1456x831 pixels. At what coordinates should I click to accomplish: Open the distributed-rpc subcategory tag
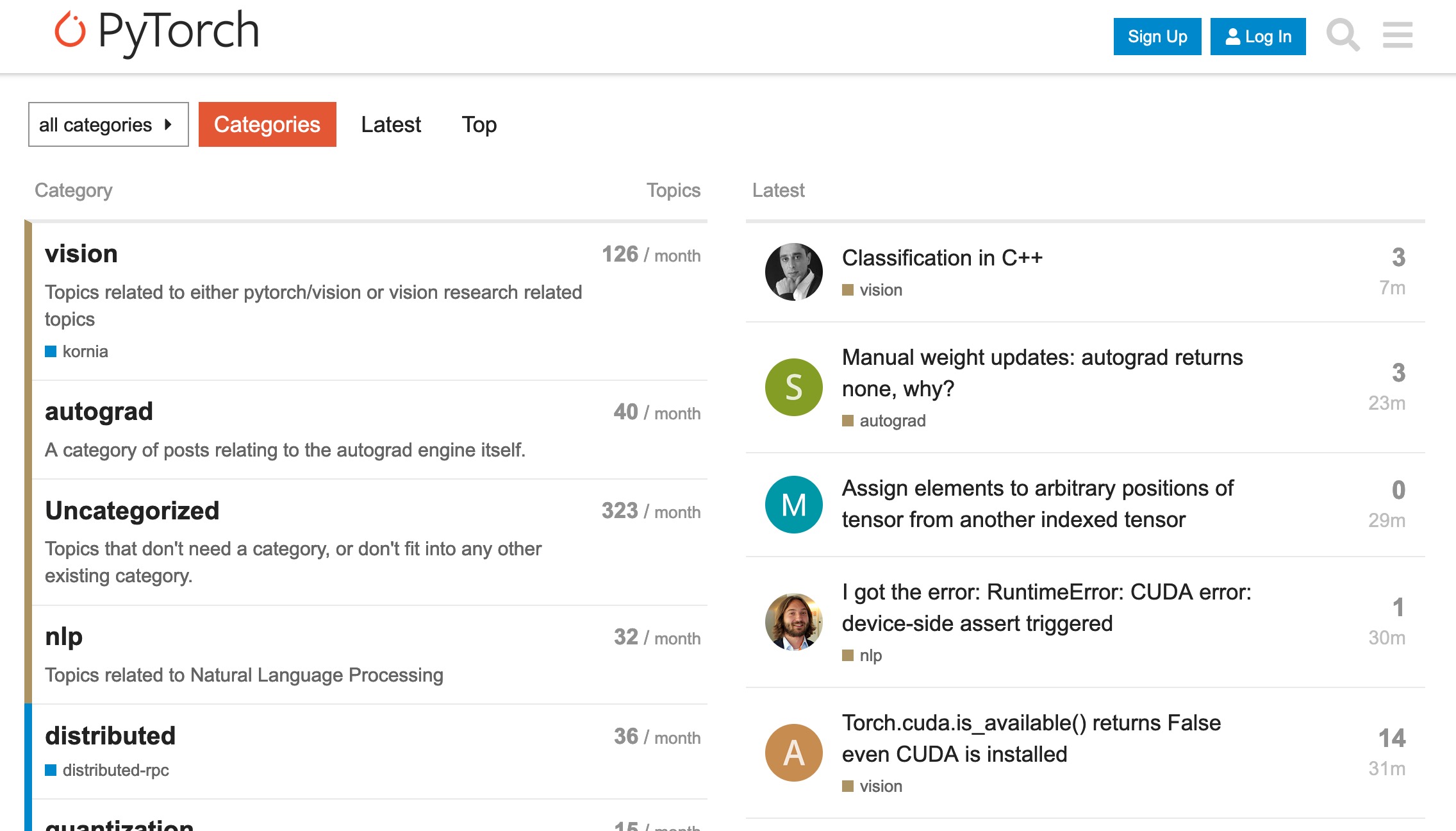pos(115,770)
